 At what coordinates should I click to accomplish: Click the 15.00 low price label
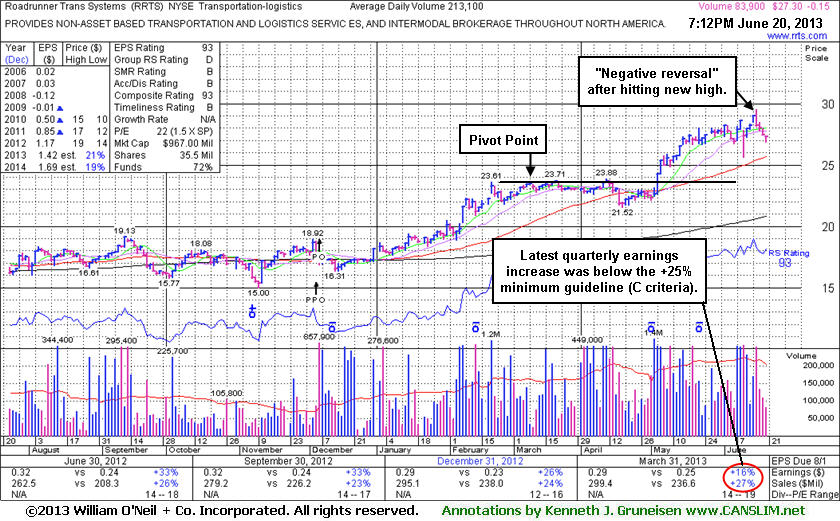258,293
